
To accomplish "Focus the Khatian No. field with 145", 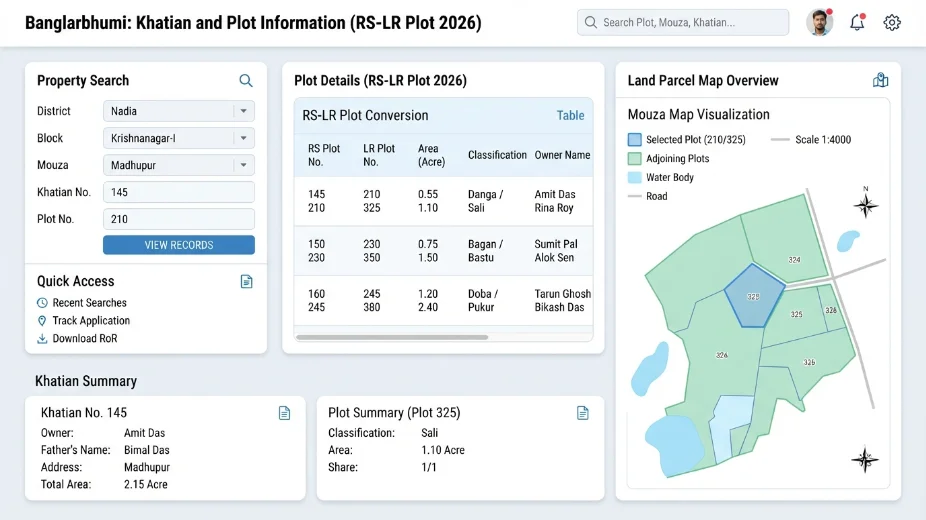I will pyautogui.click(x=179, y=192).
